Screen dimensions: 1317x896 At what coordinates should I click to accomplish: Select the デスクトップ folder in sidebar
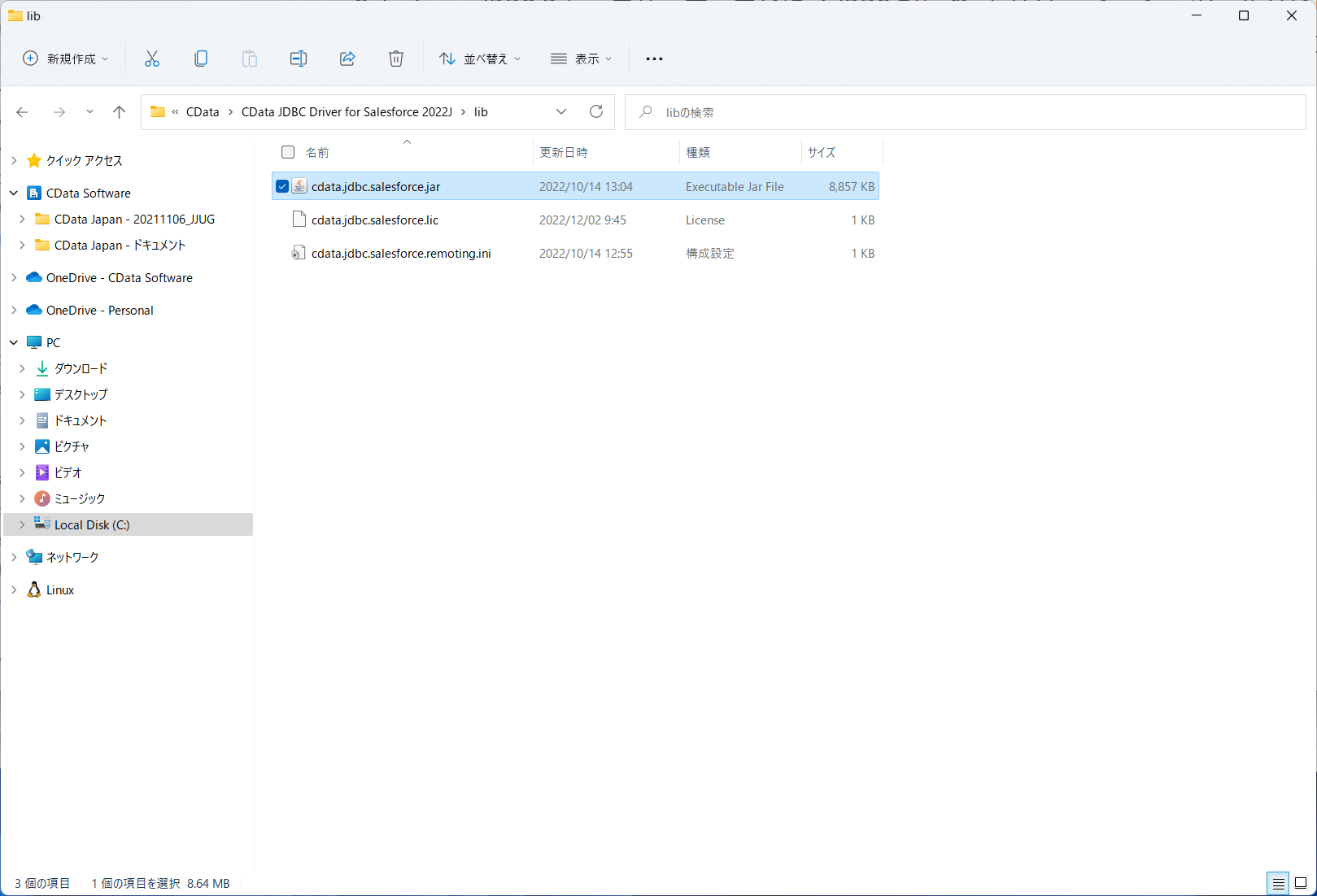81,394
